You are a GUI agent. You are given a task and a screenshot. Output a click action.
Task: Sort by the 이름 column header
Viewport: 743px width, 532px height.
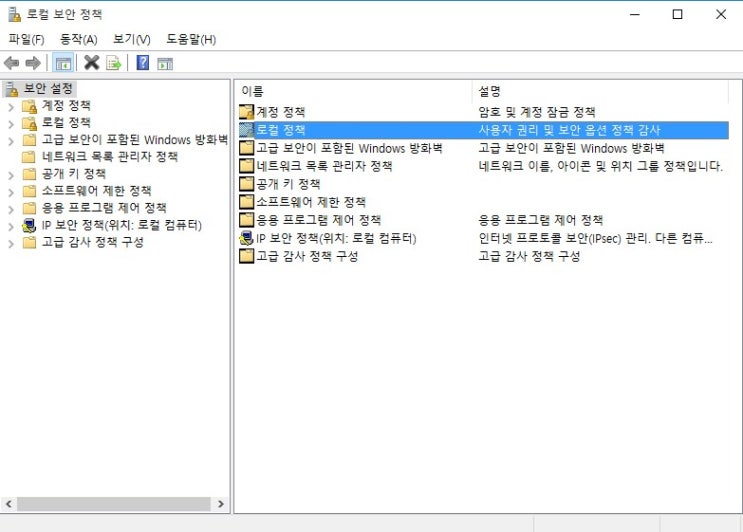coord(353,91)
